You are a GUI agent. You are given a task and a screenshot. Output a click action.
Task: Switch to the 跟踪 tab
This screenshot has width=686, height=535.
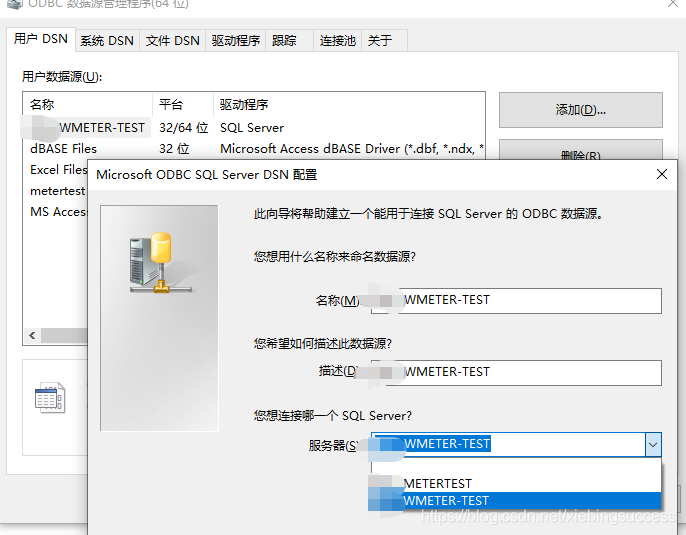(289, 41)
